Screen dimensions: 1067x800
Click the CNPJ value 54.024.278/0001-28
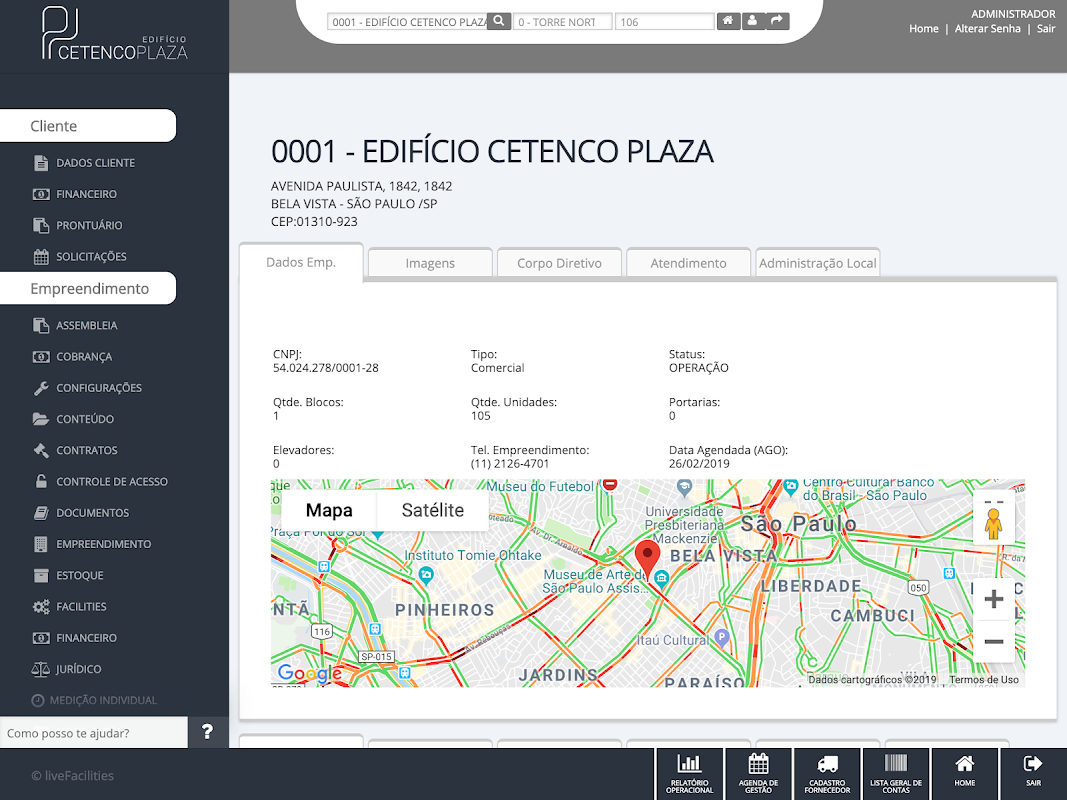pos(326,368)
